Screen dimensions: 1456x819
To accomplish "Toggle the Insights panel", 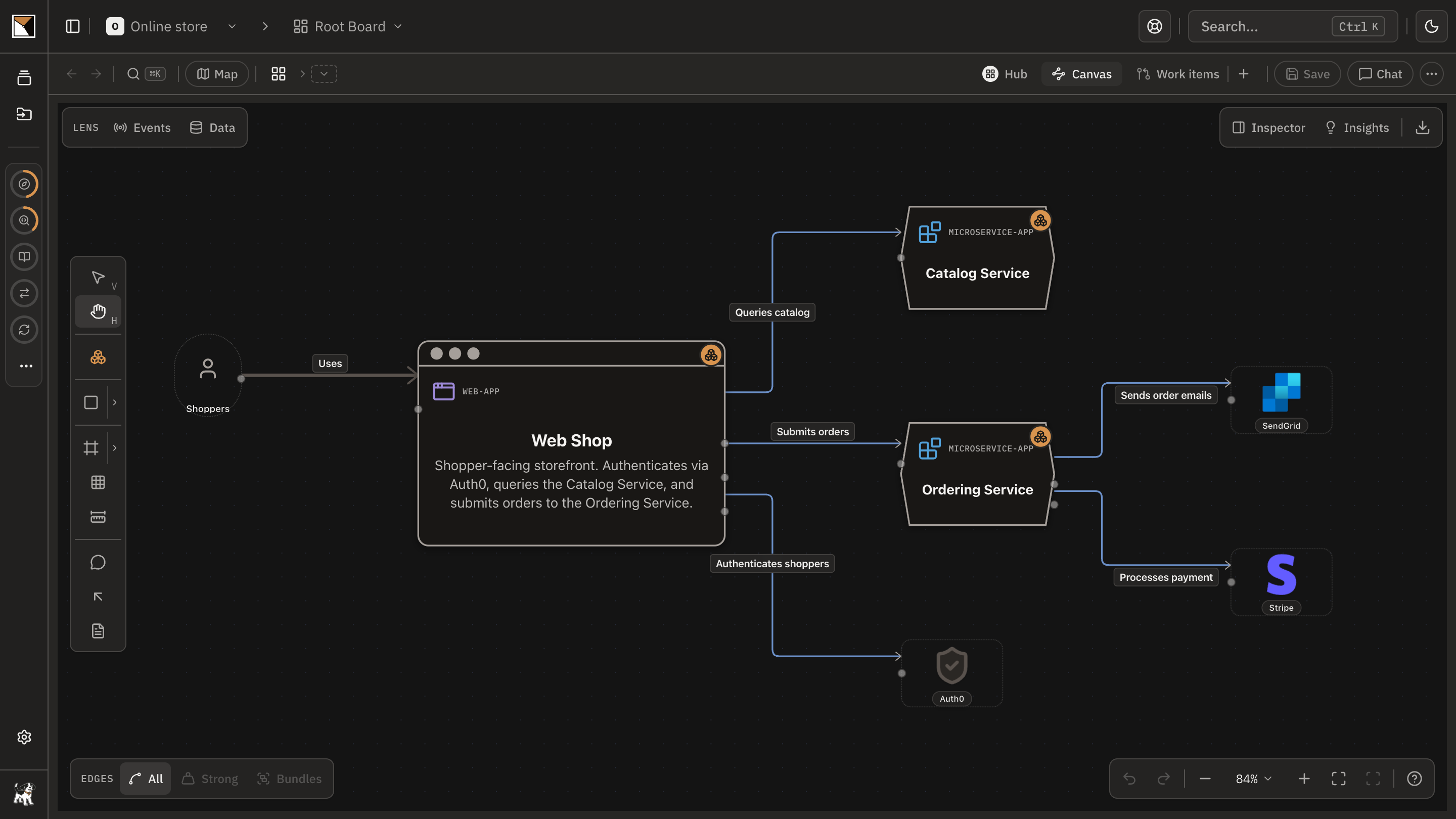I will point(1357,128).
